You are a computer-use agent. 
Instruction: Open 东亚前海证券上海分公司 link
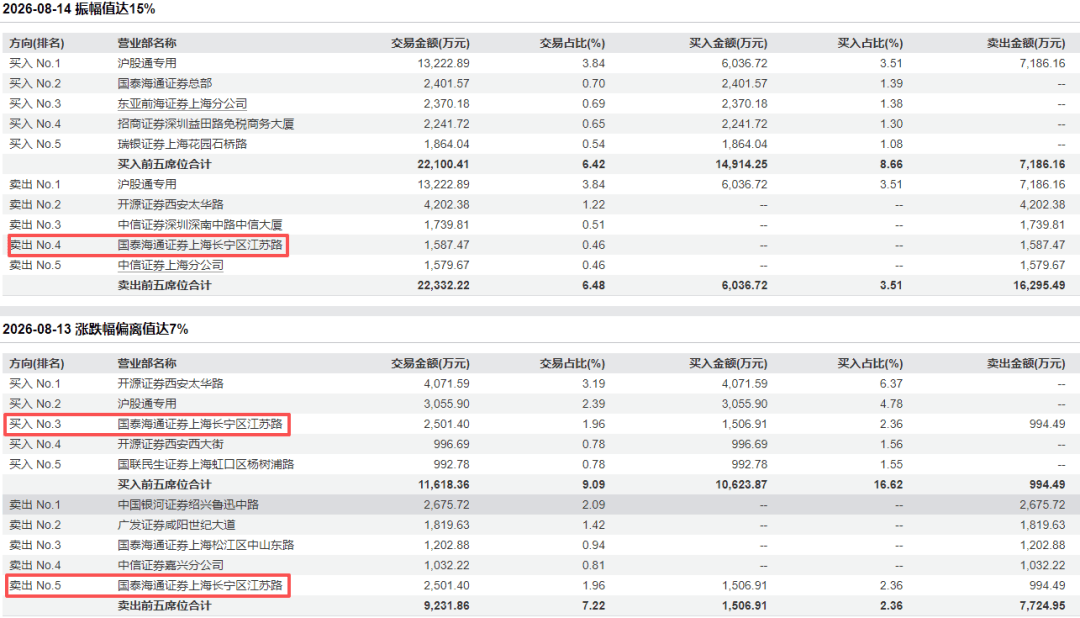[182, 104]
